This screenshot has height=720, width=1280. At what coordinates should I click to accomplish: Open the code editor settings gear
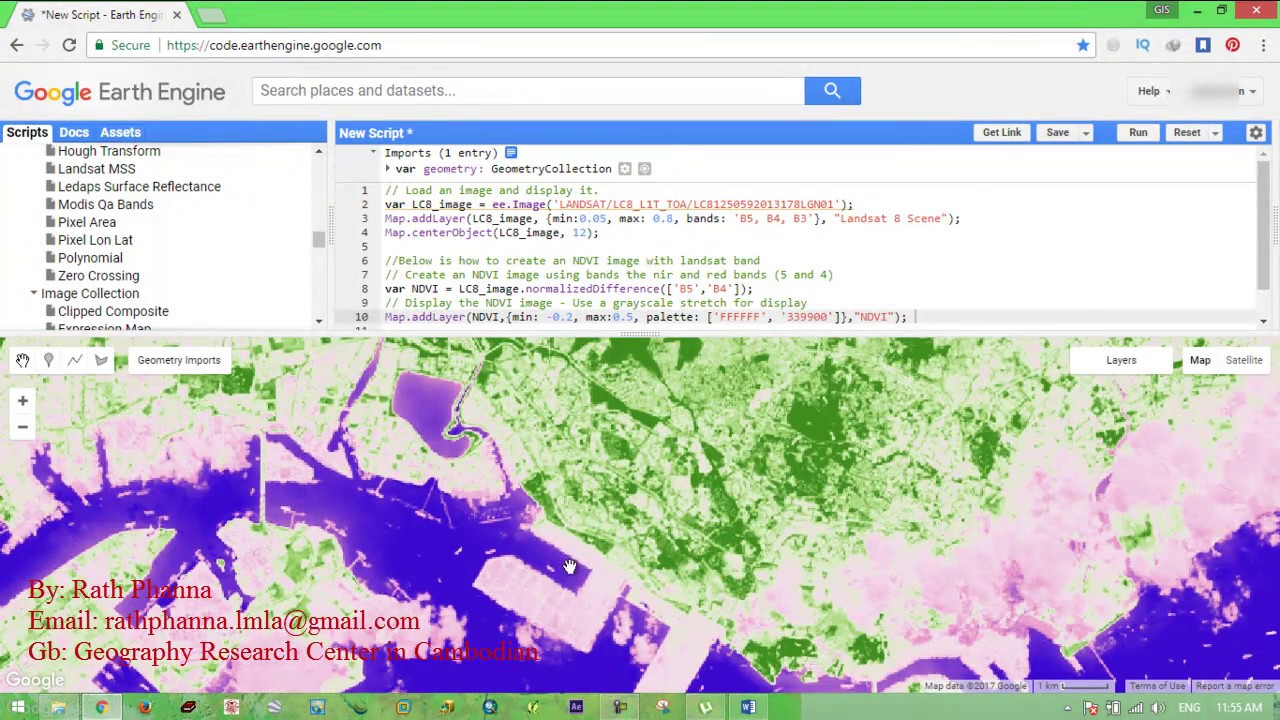[x=1256, y=132]
